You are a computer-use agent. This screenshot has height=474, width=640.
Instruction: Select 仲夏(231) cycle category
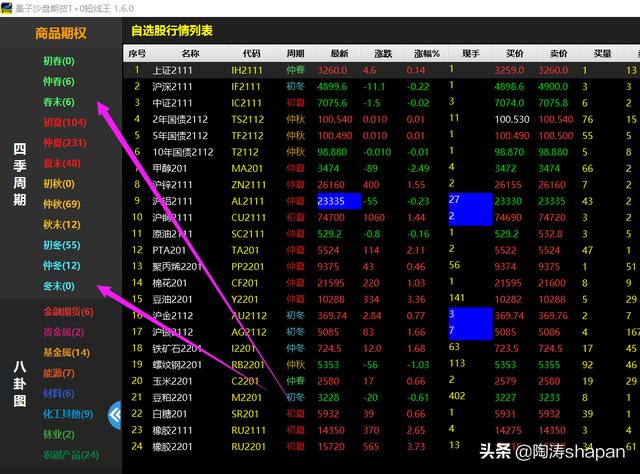(64, 143)
